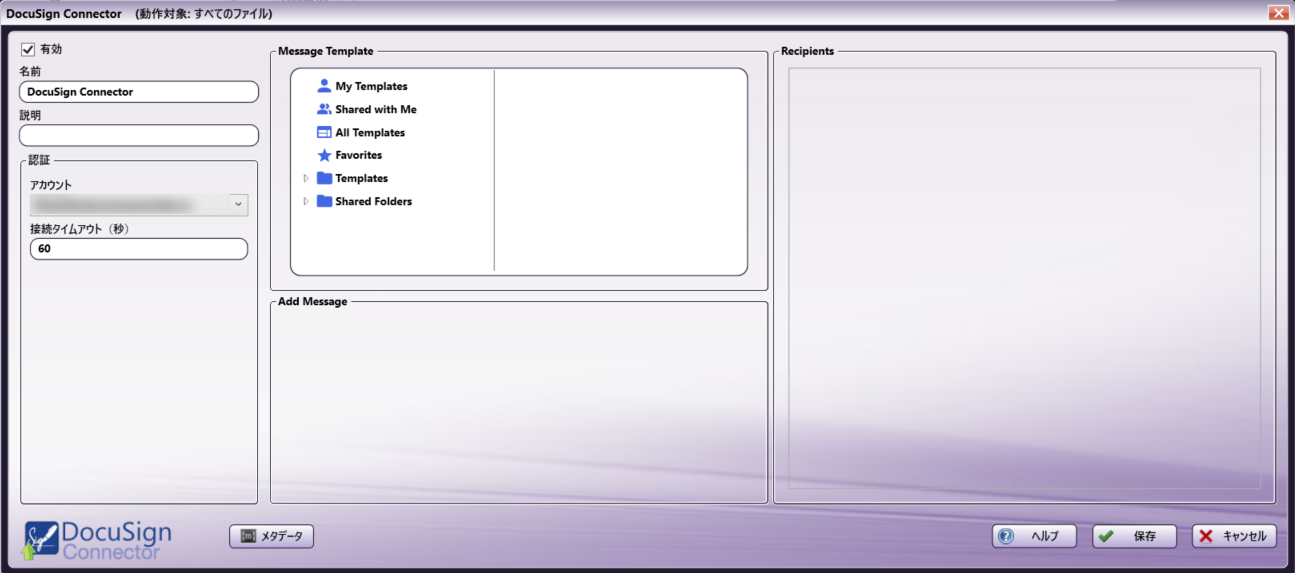Click the キャンセル button

pyautogui.click(x=1234, y=536)
